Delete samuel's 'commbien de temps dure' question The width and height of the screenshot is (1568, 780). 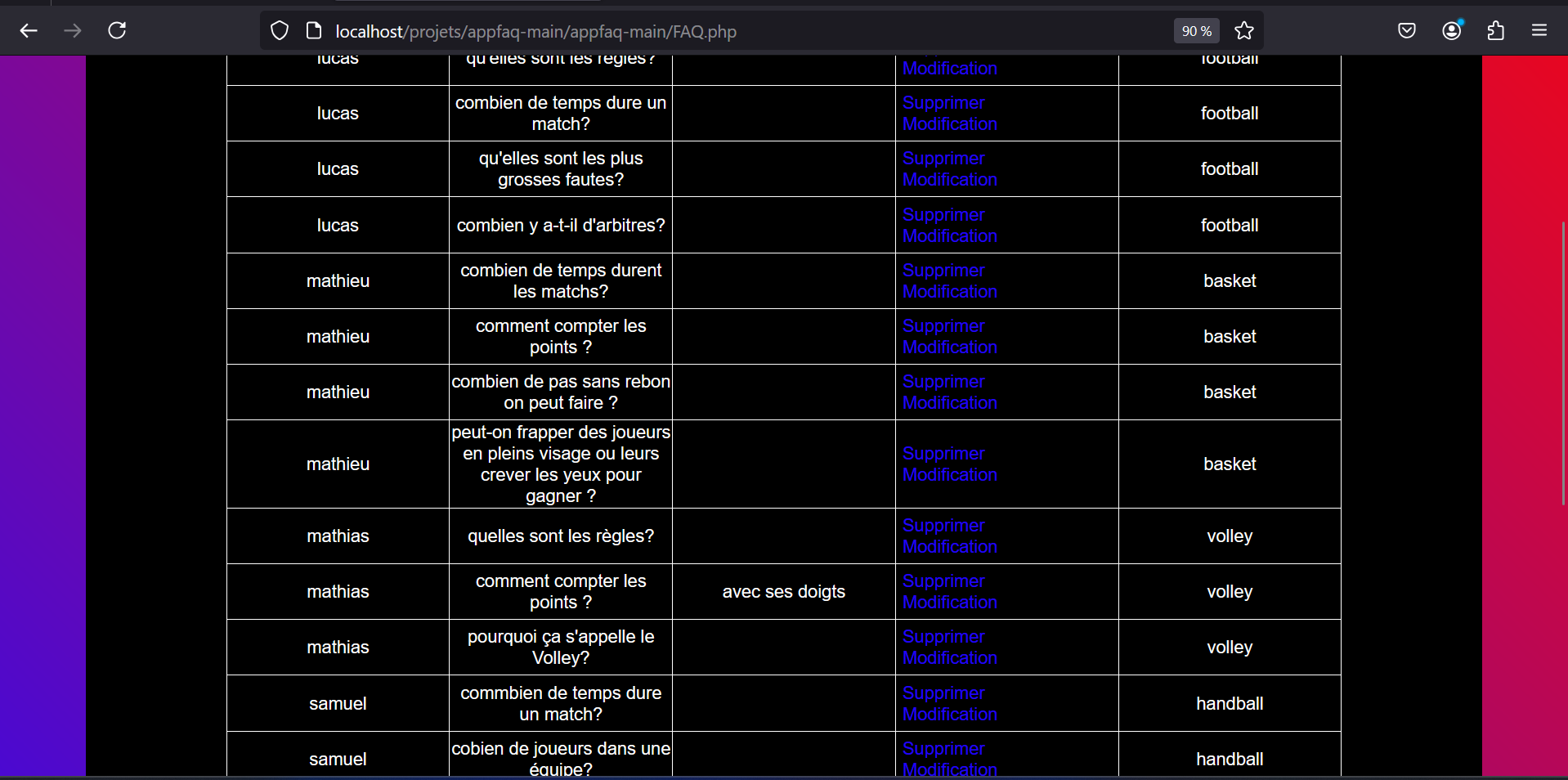943,693
